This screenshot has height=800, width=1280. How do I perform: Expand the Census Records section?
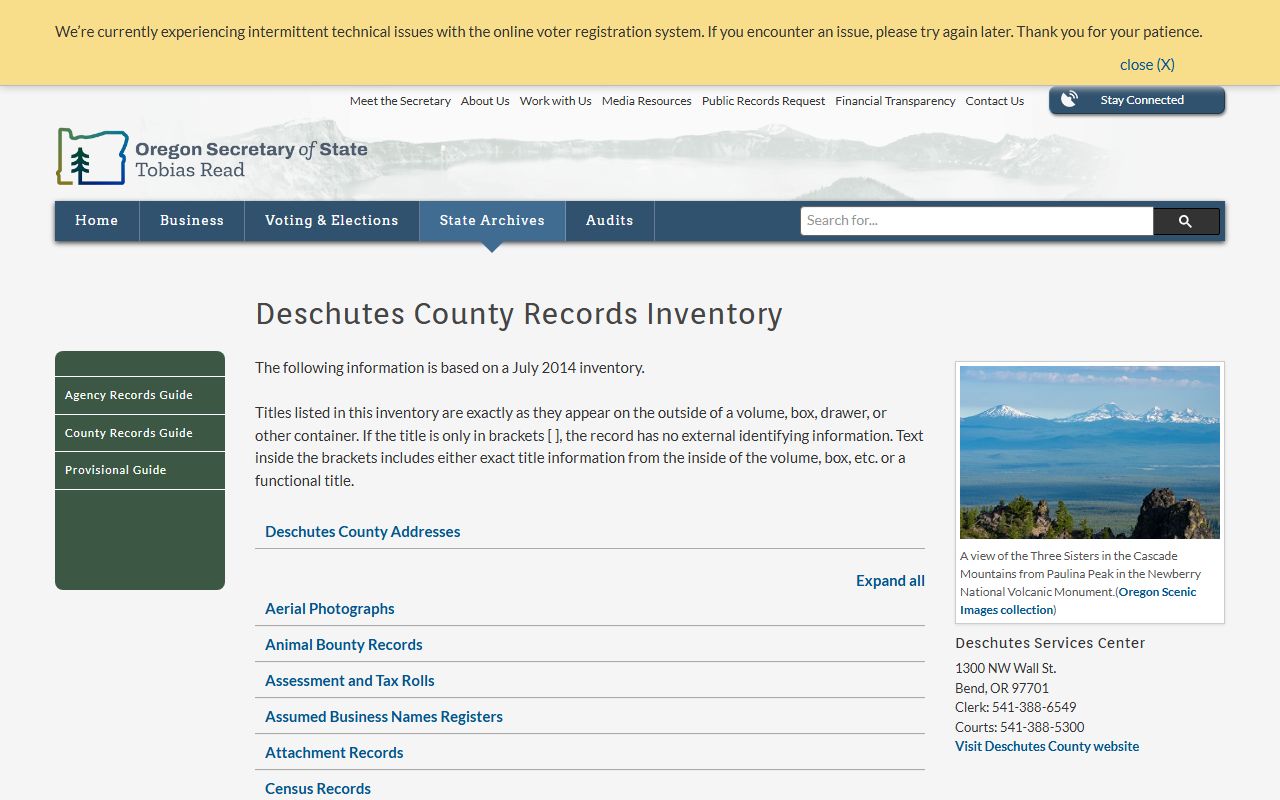(590, 788)
